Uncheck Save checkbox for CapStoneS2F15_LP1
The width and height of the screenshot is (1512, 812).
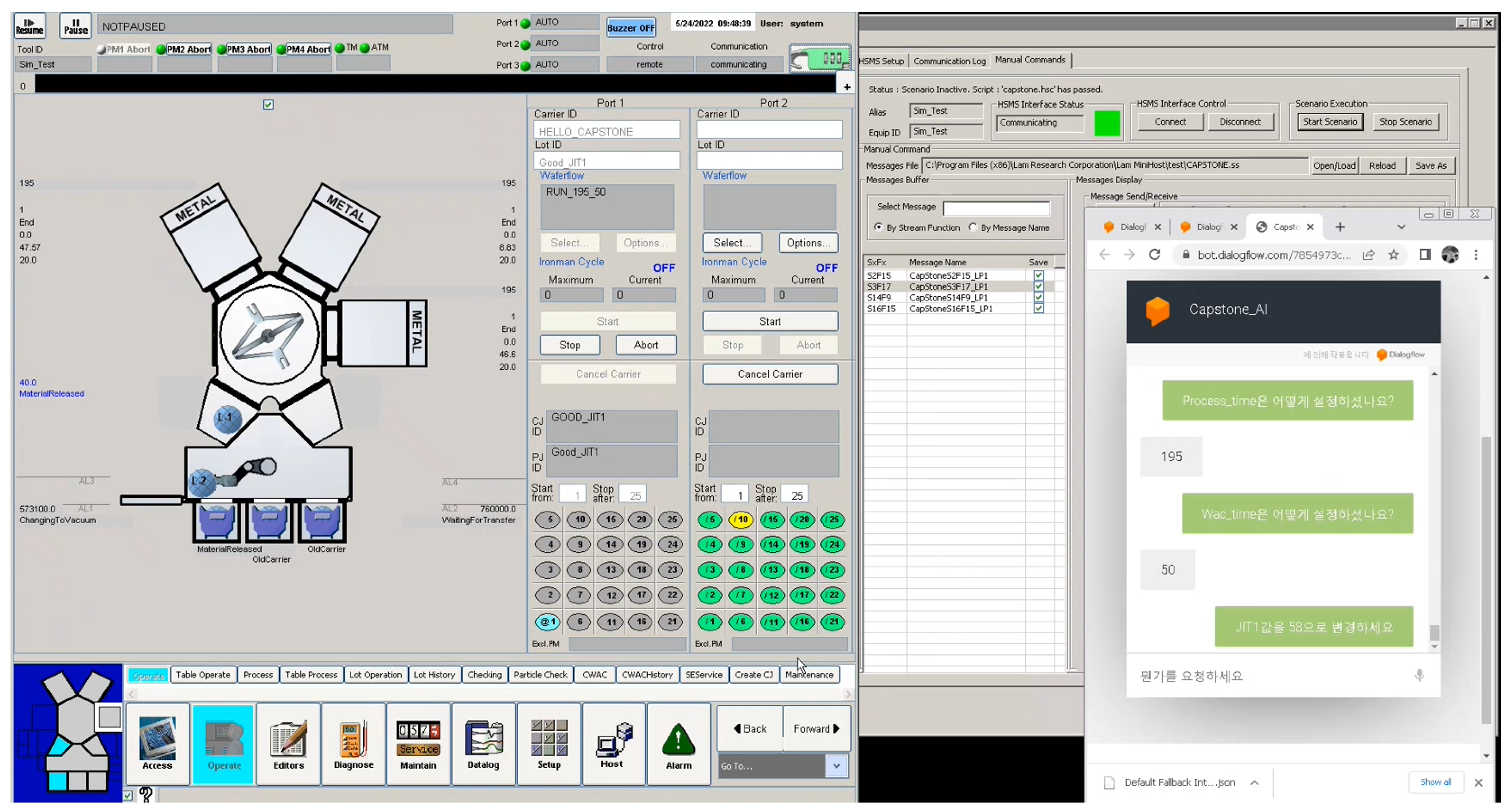pos(1038,275)
